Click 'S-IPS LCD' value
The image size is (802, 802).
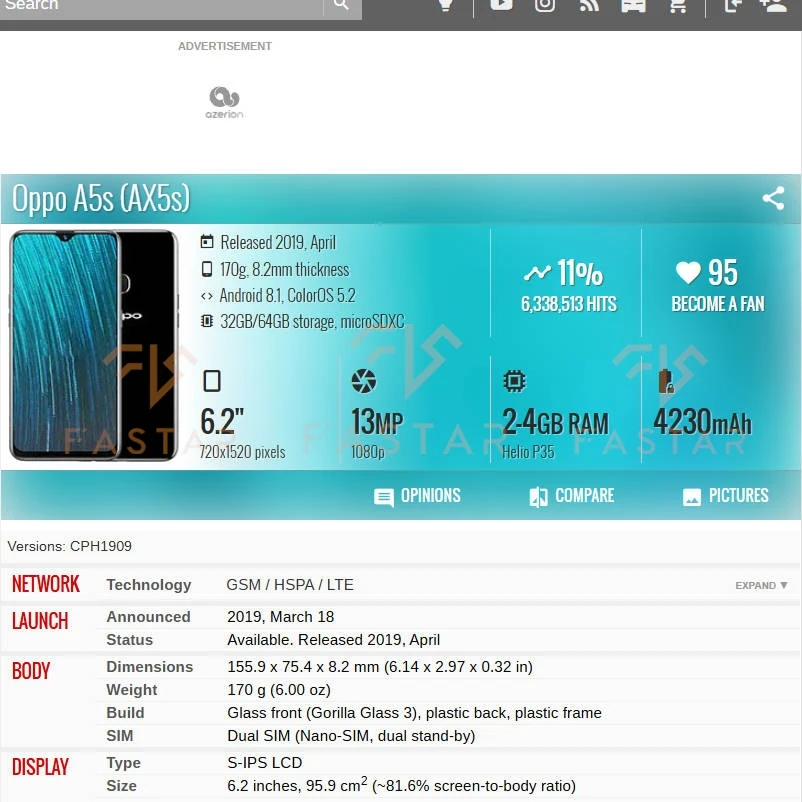click(x=264, y=763)
